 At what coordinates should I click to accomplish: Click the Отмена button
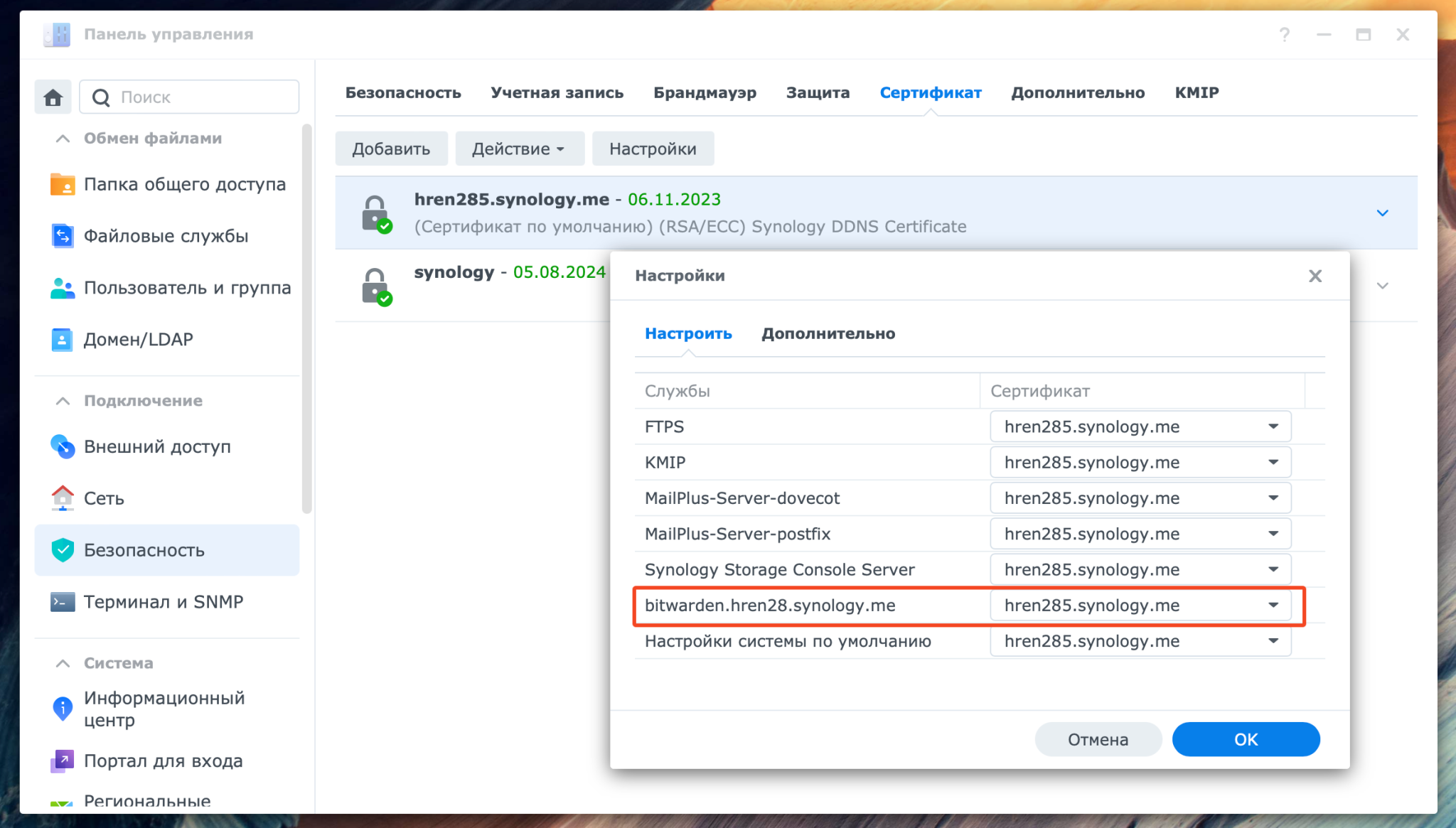tap(1098, 739)
